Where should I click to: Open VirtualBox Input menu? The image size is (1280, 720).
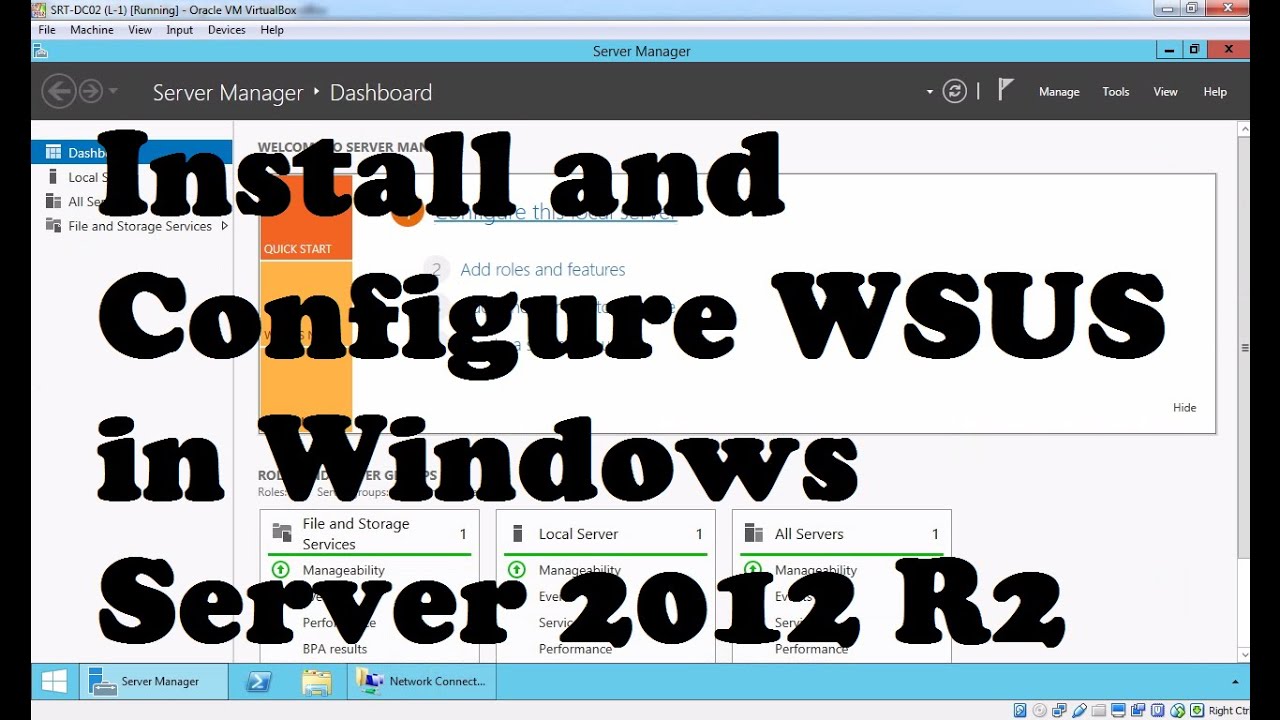click(x=180, y=30)
